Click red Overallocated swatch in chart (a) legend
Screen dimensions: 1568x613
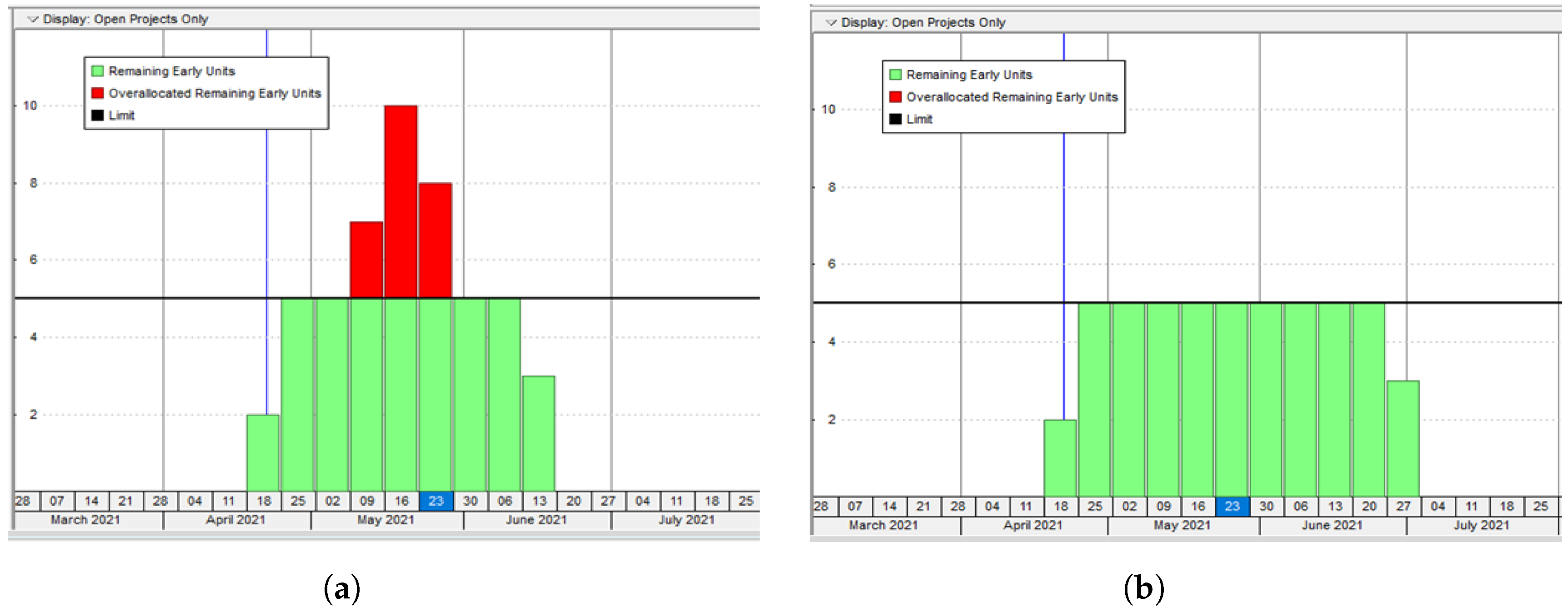[x=97, y=93]
